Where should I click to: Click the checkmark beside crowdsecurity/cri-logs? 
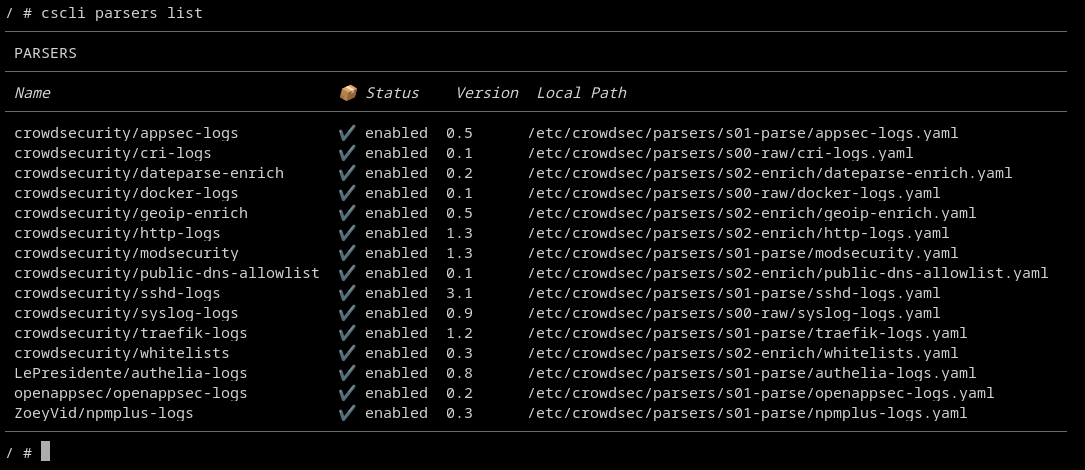(x=347, y=153)
